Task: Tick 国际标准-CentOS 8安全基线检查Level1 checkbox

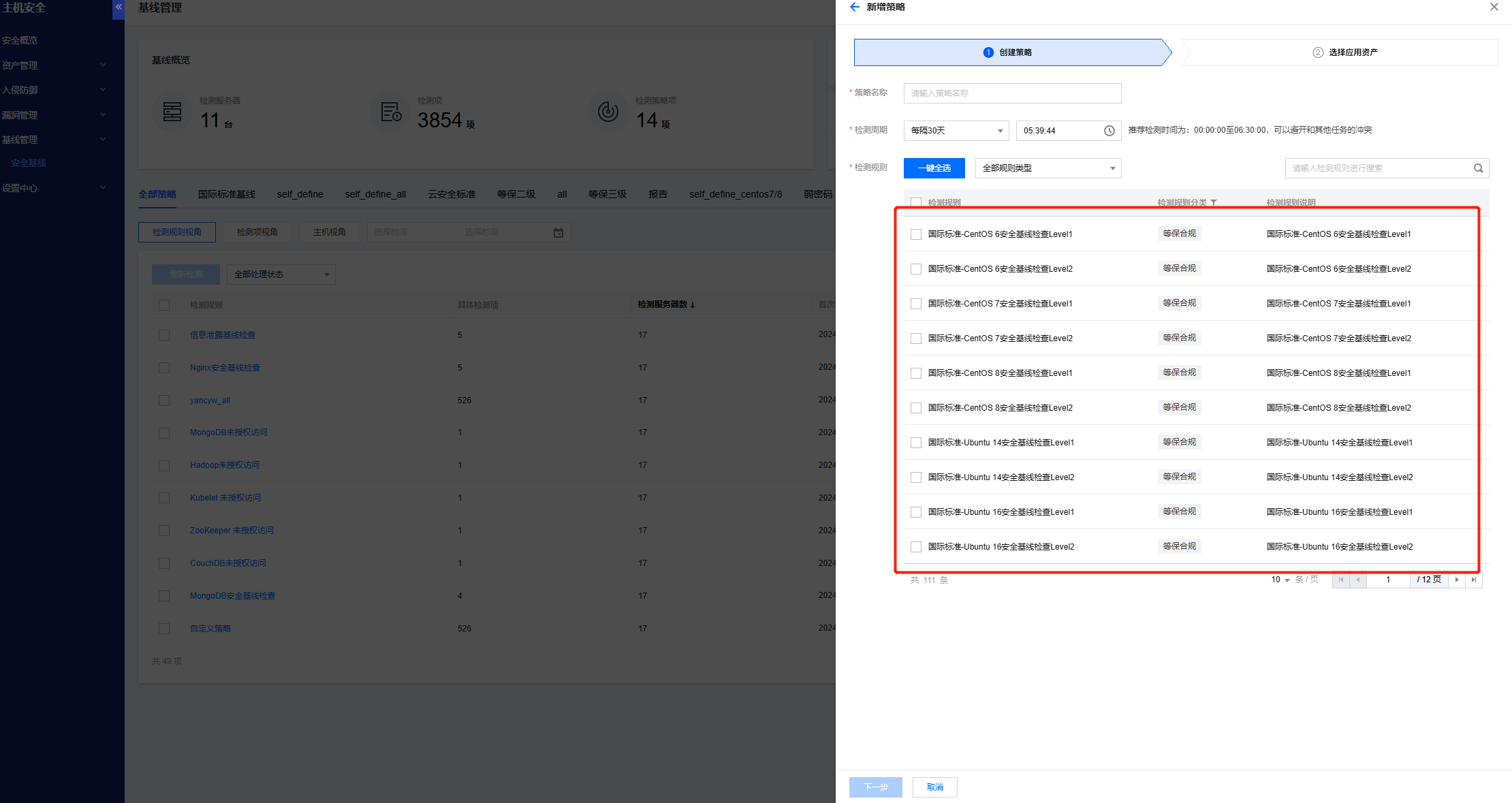Action: point(916,373)
